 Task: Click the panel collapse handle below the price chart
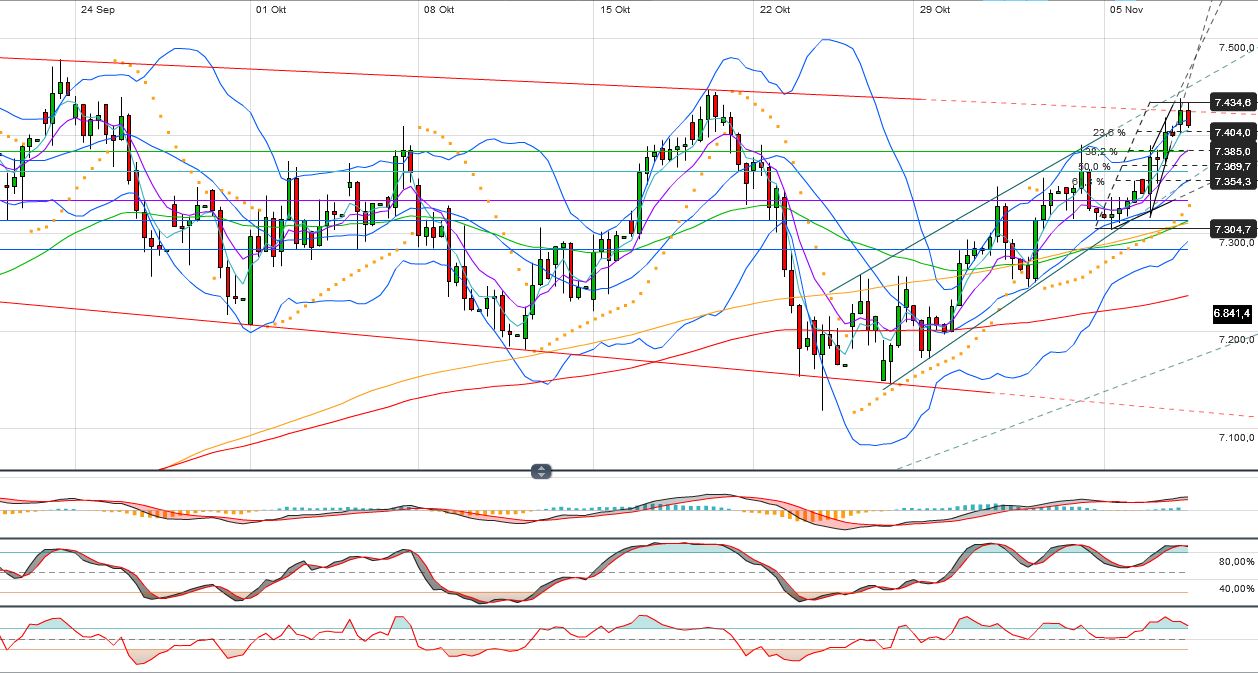click(541, 471)
